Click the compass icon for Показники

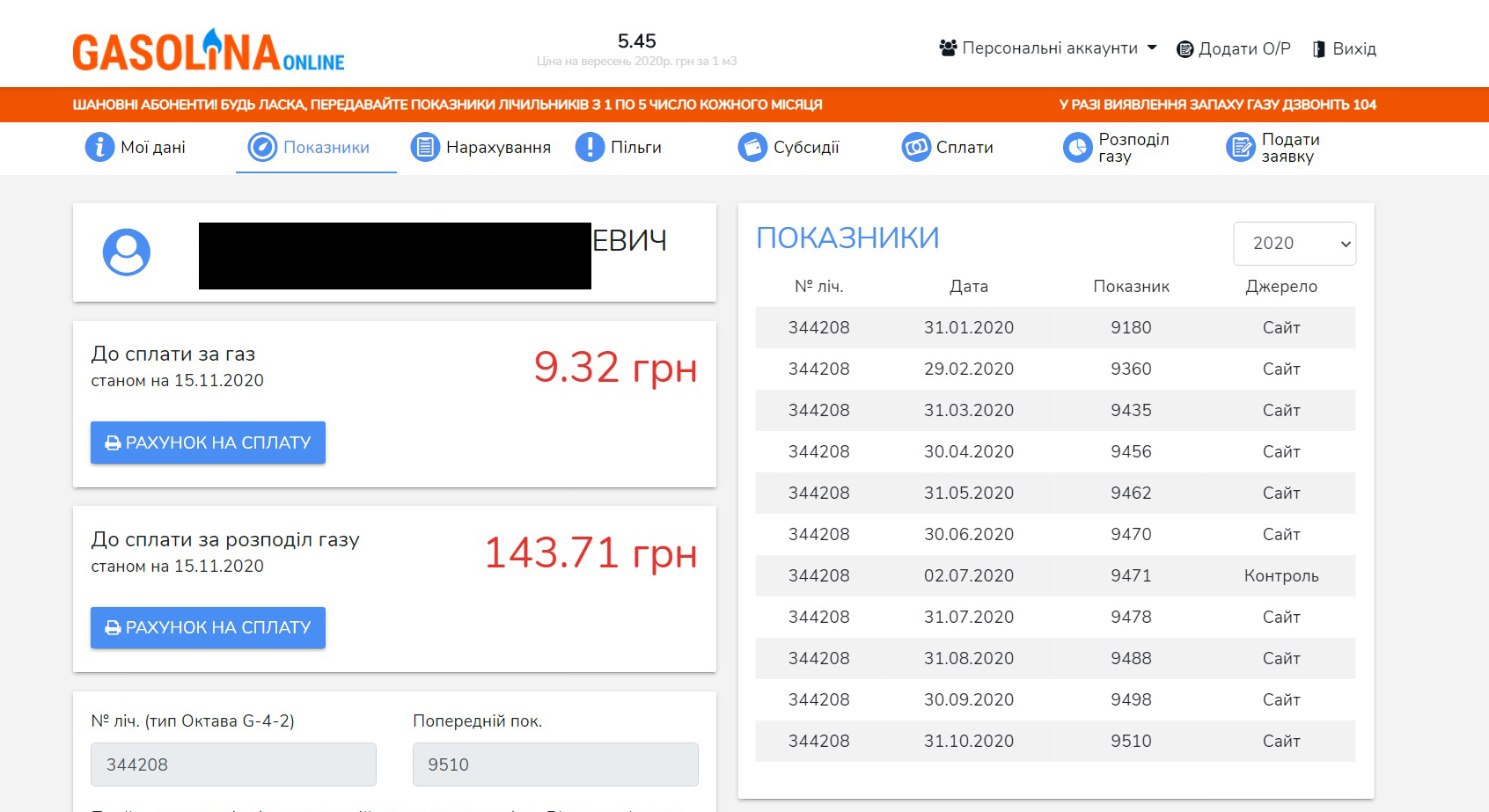(262, 147)
